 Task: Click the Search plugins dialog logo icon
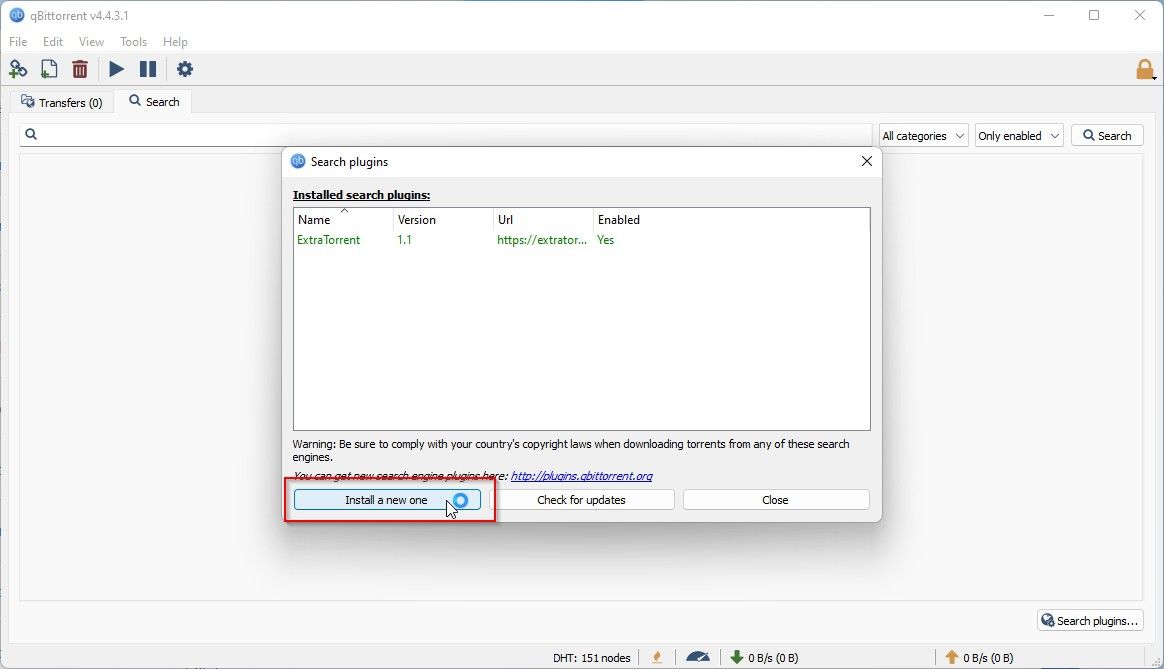click(x=298, y=161)
